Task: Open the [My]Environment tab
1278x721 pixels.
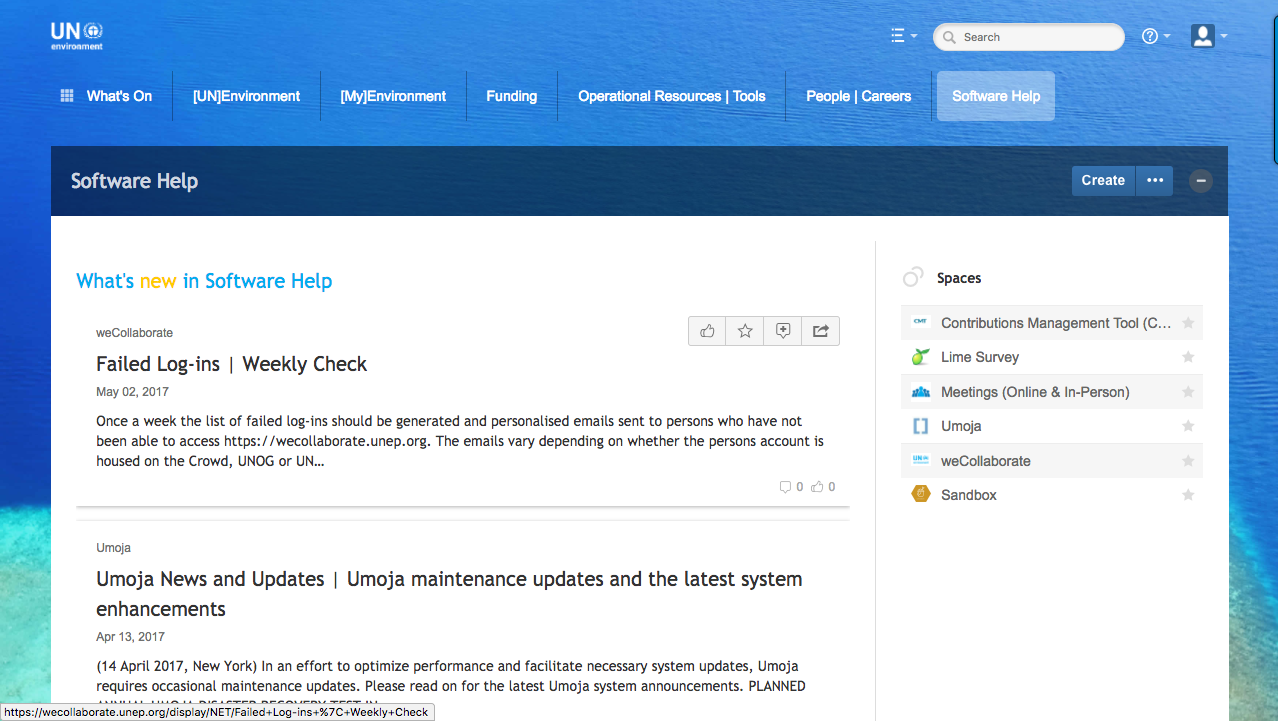Action: tap(393, 96)
